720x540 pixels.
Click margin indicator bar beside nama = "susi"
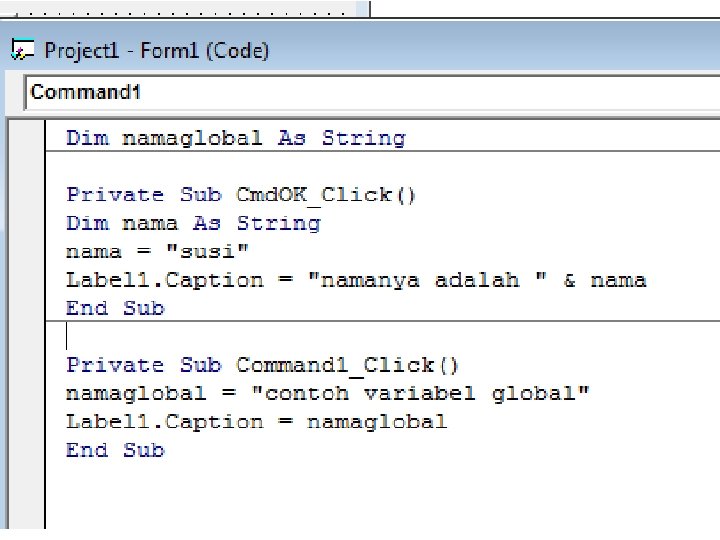pyautogui.click(x=26, y=251)
